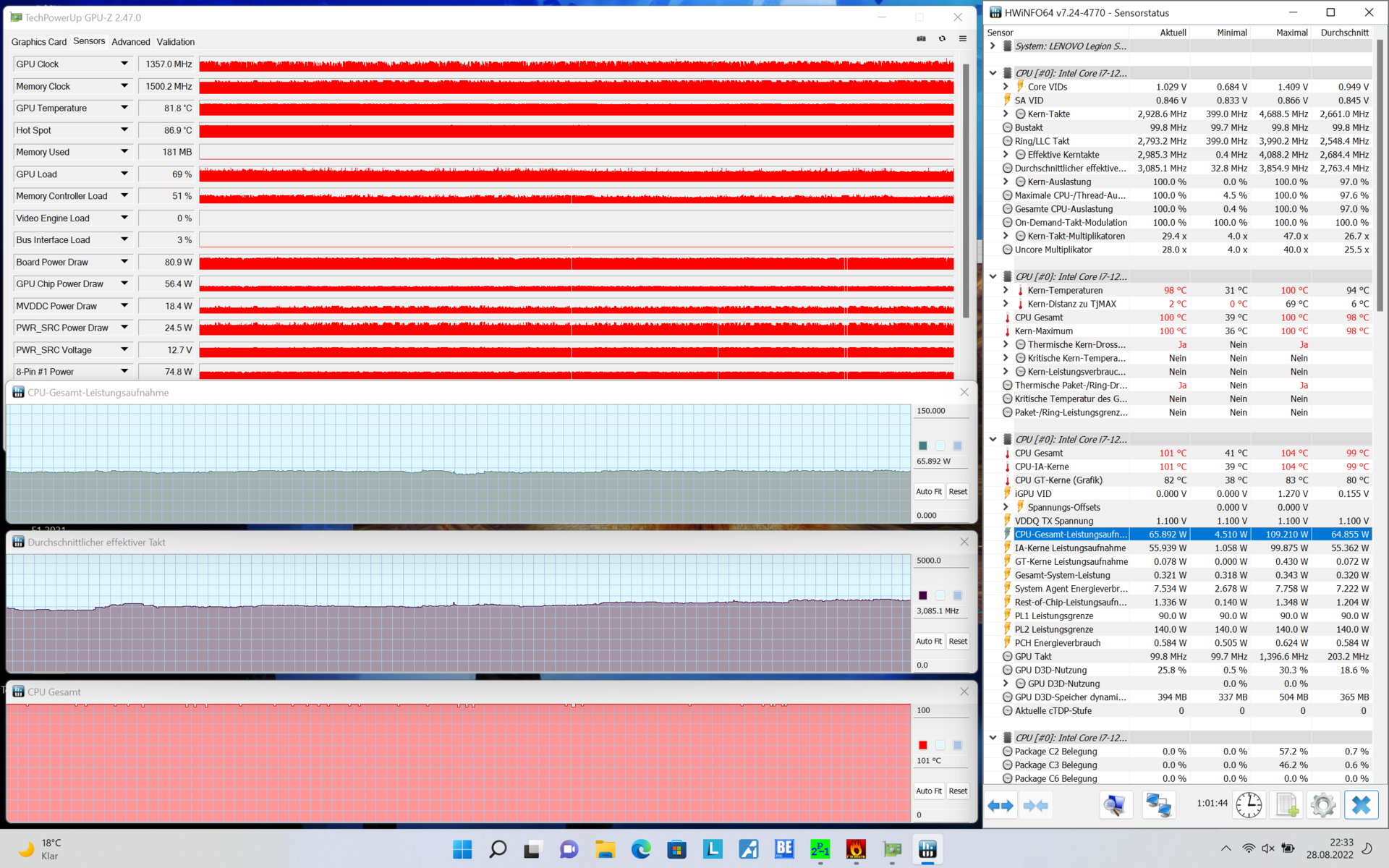Click the HWiNFO logging sheet icon
1389x868 pixels.
point(1287,805)
